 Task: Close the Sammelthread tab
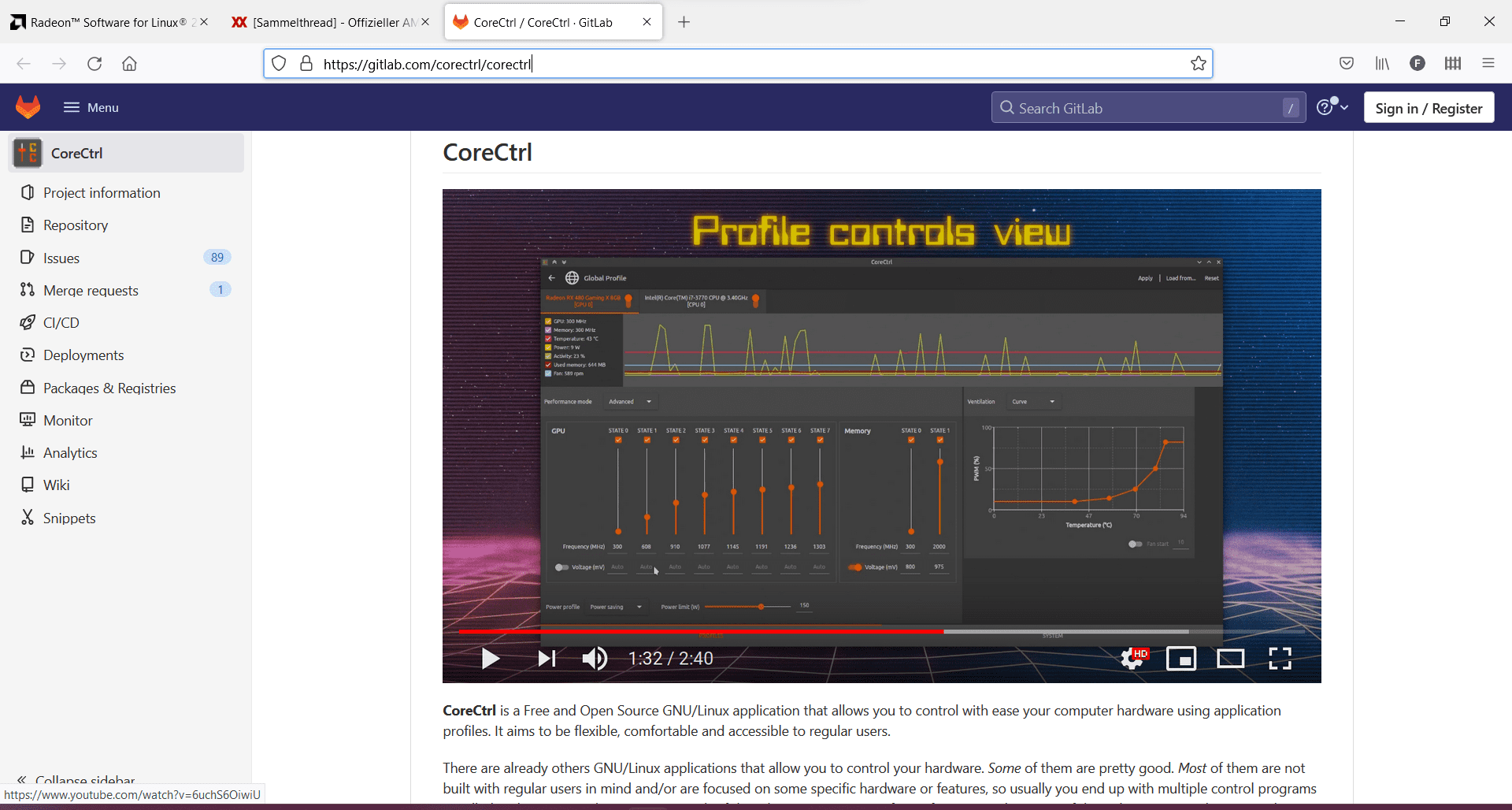click(x=426, y=22)
